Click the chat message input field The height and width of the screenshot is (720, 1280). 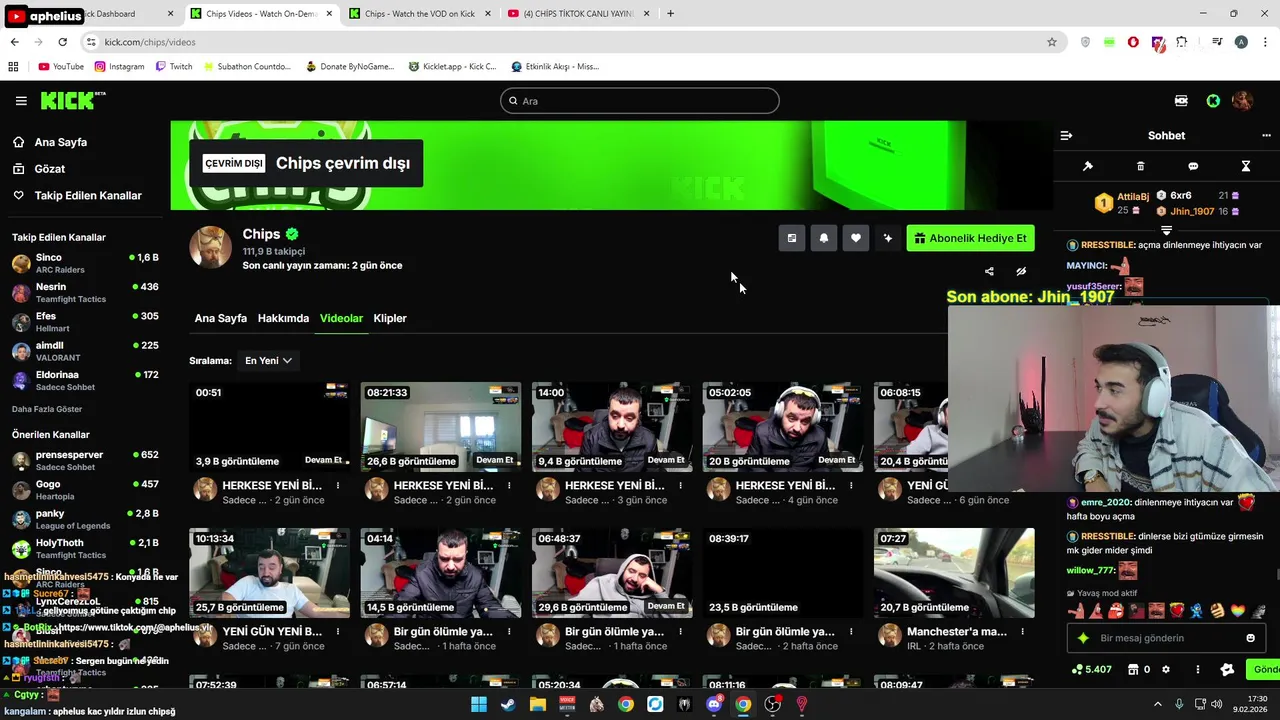(1166, 638)
